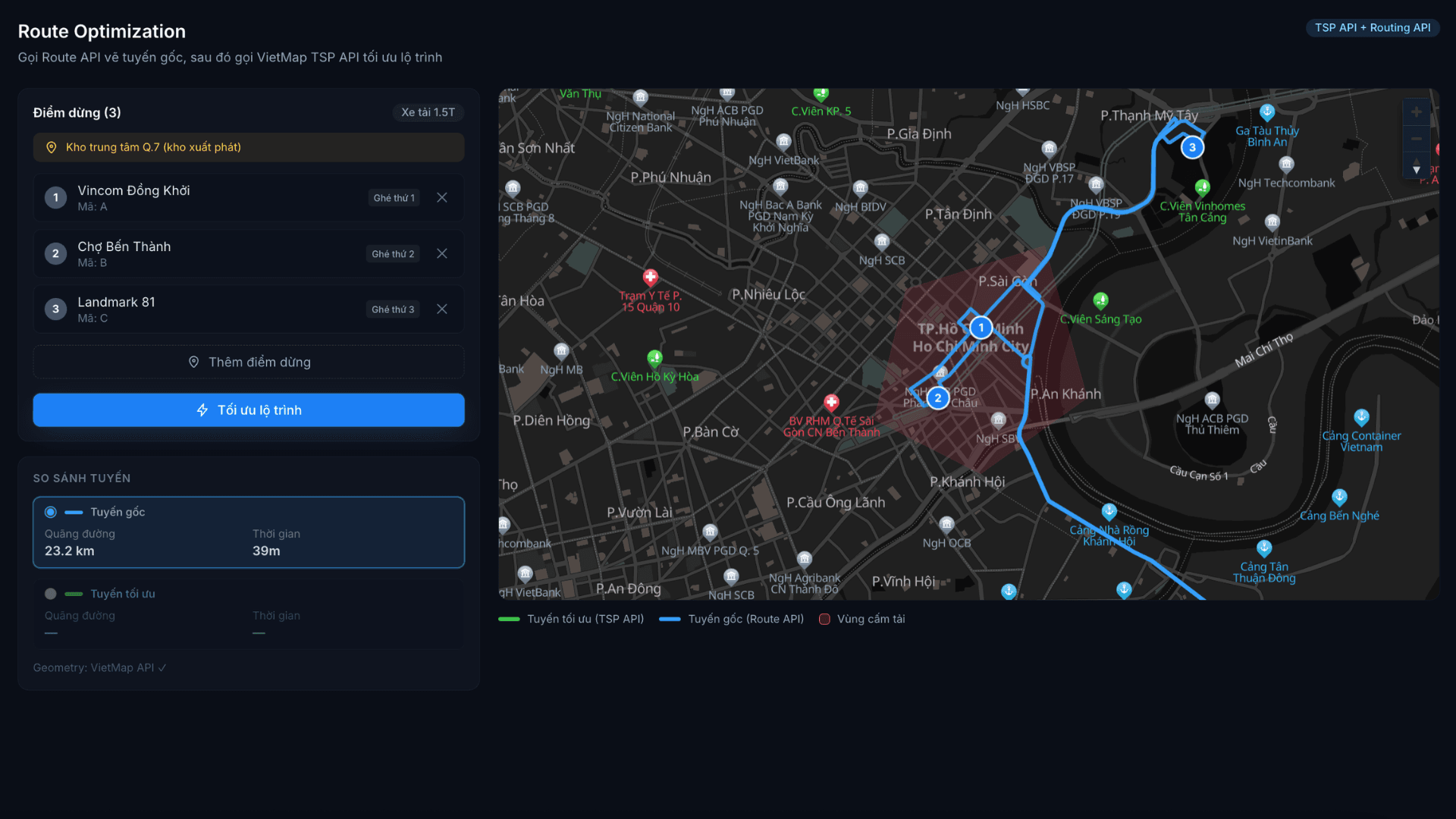Remove the Vincom Đồng Khởi stop
Image resolution: width=1456 pixels, height=819 pixels.
point(442,198)
